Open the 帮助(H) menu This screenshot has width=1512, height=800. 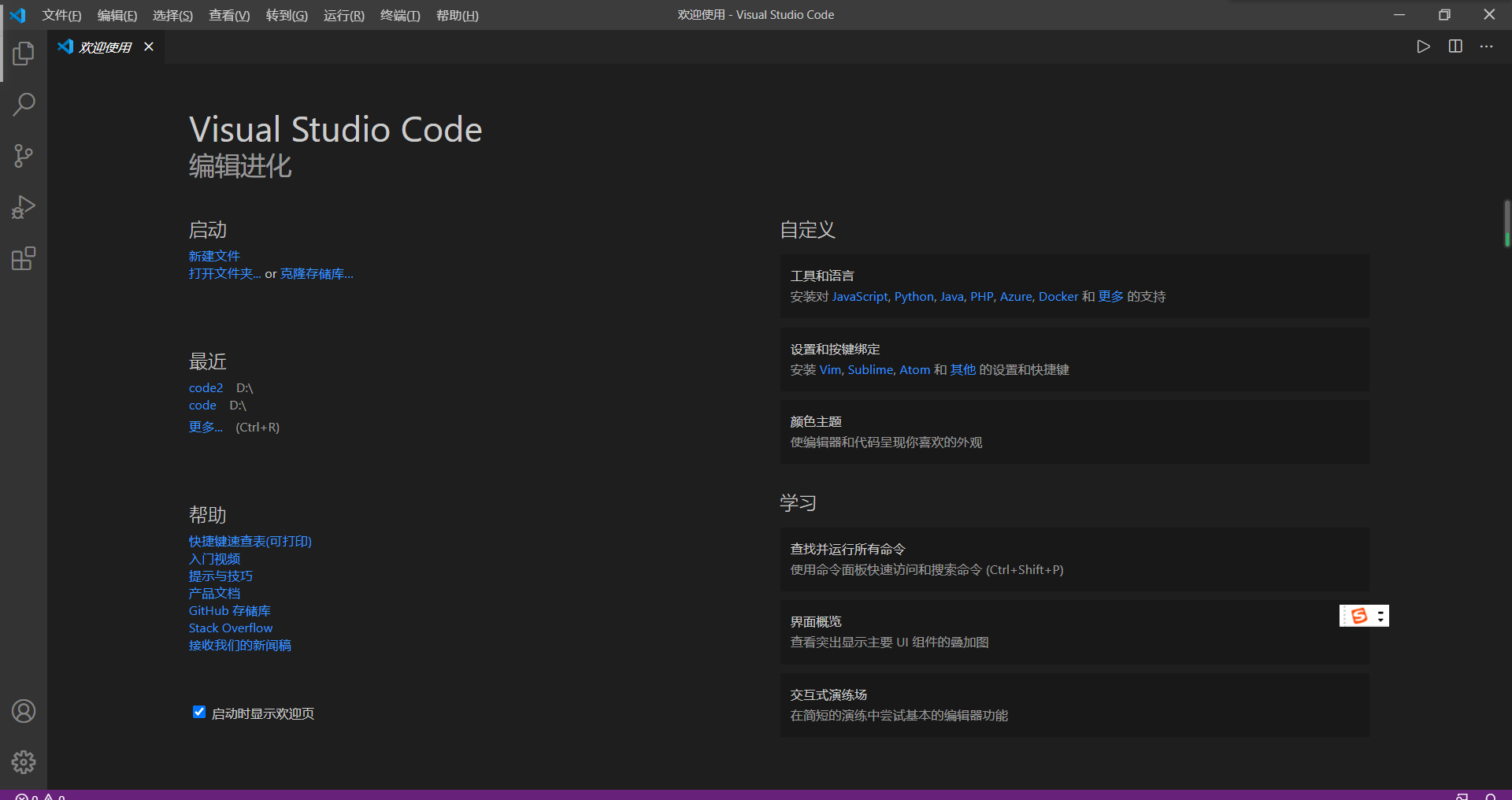tap(458, 15)
